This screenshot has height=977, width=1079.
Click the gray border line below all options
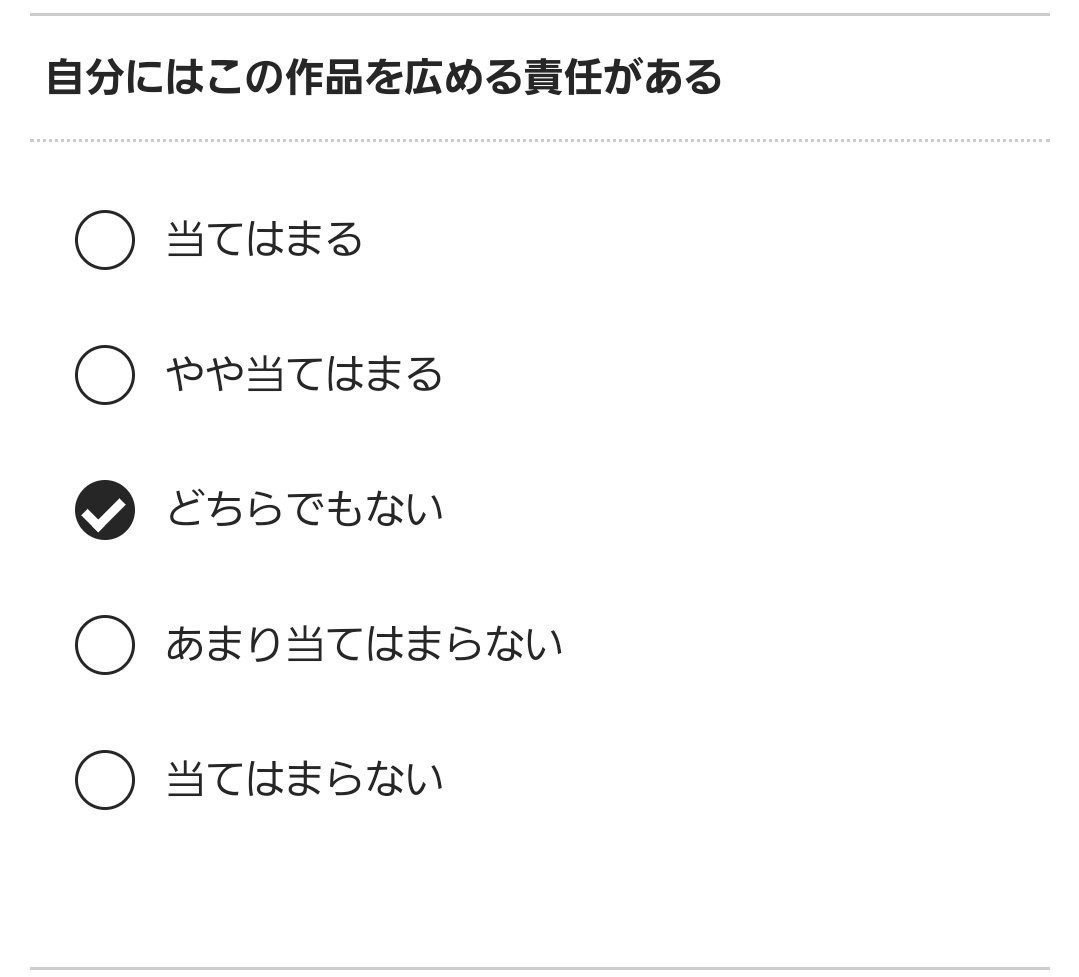pos(540,968)
